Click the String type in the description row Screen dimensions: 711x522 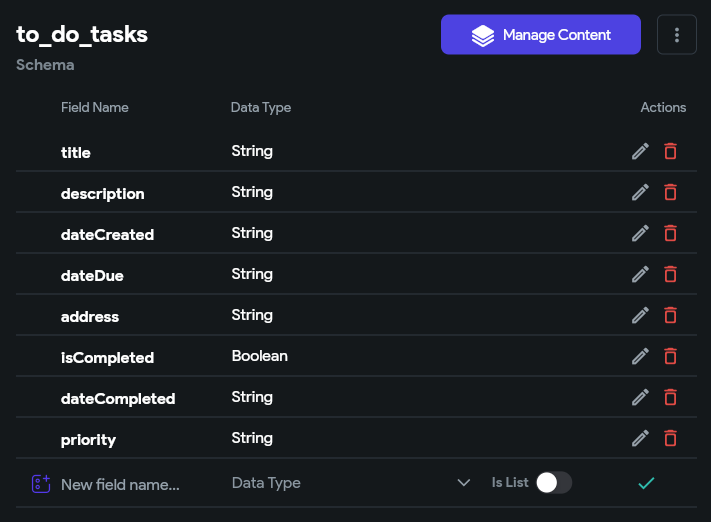pyautogui.click(x=252, y=192)
